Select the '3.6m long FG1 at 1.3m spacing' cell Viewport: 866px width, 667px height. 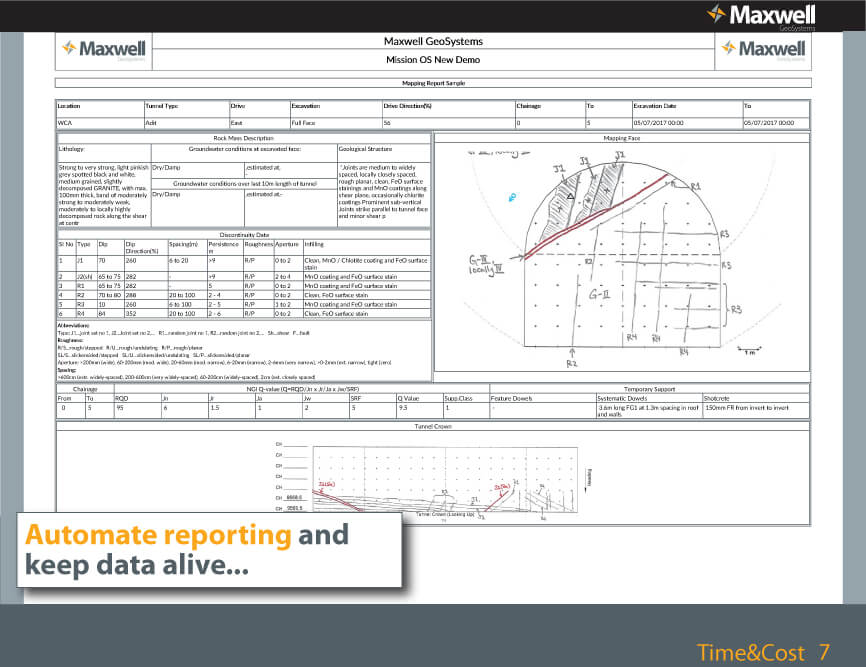click(649, 411)
